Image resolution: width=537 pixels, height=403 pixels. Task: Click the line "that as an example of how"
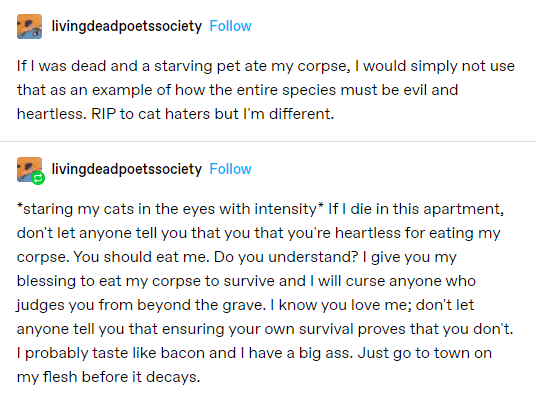point(237,90)
